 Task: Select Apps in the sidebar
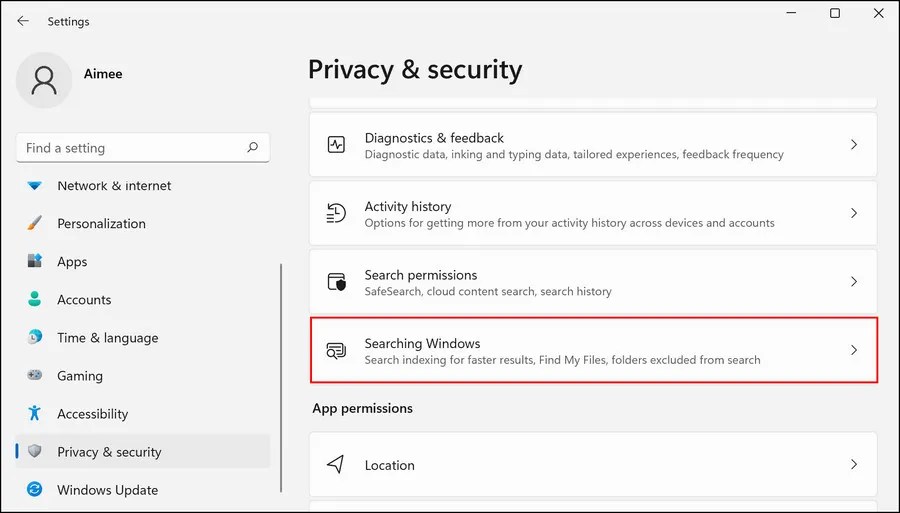coord(143,261)
